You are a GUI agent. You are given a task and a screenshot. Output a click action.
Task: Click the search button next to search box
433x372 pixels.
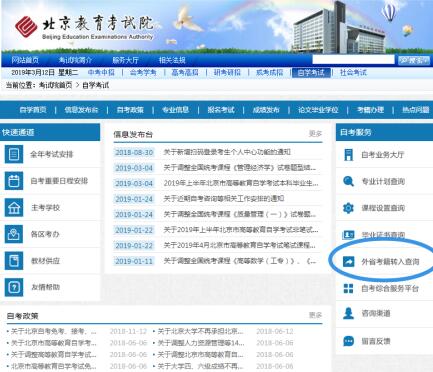414,60
